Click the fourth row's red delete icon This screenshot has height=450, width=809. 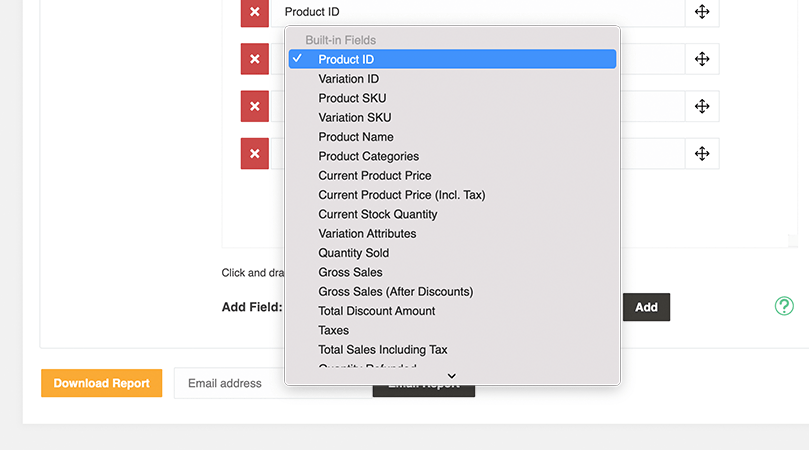(254, 153)
